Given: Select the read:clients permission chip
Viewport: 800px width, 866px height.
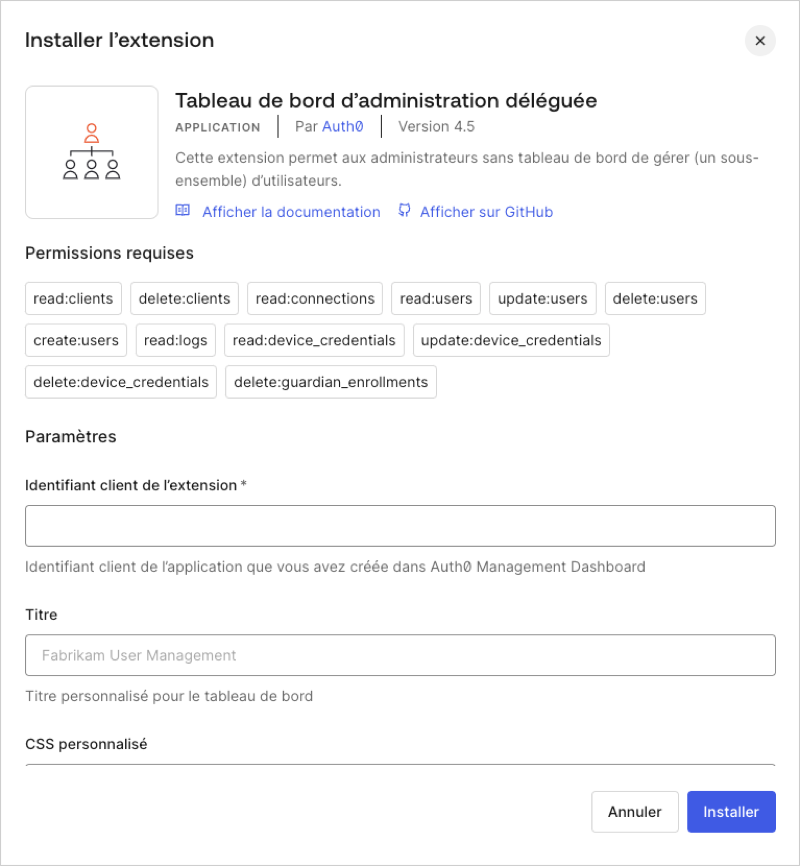Looking at the screenshot, I should [73, 298].
